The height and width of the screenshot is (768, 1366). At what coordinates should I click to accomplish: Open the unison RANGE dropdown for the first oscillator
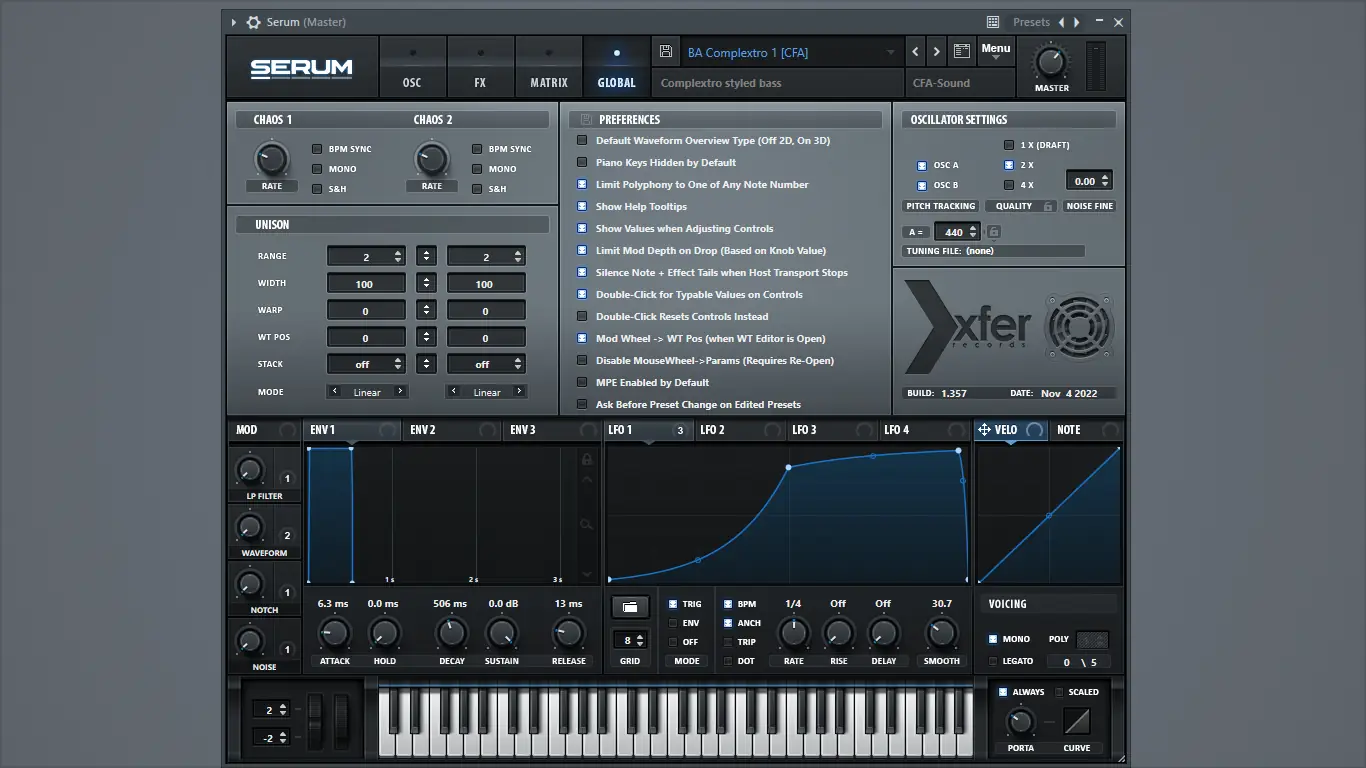[366, 257]
